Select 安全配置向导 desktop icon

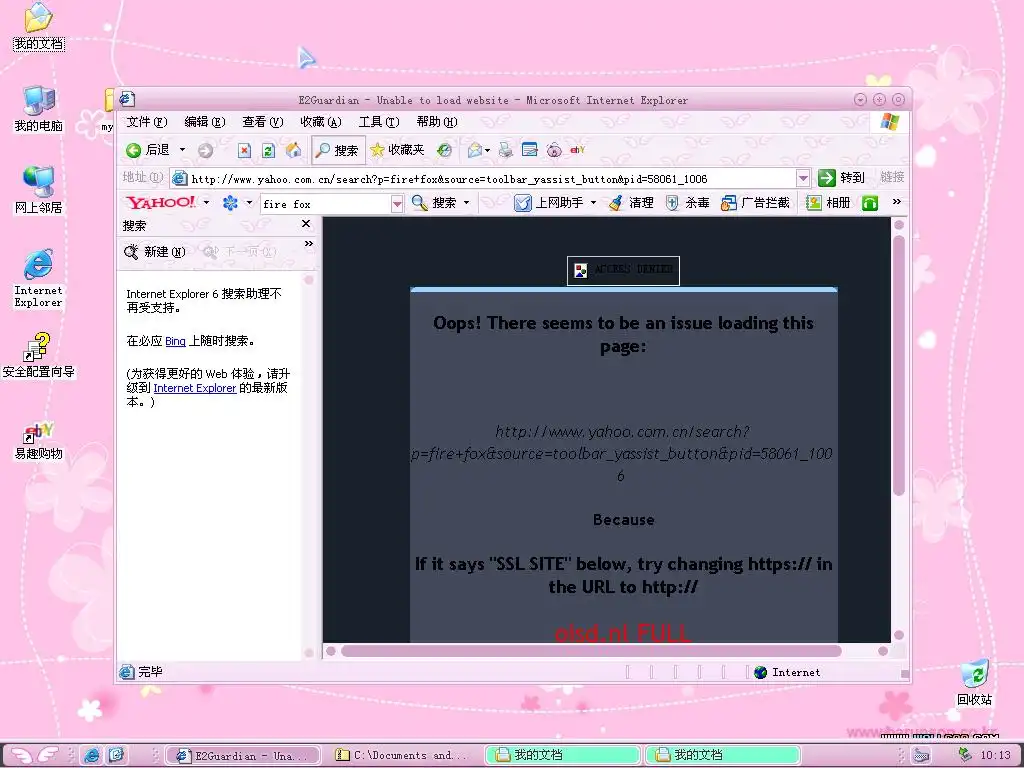[x=39, y=355]
